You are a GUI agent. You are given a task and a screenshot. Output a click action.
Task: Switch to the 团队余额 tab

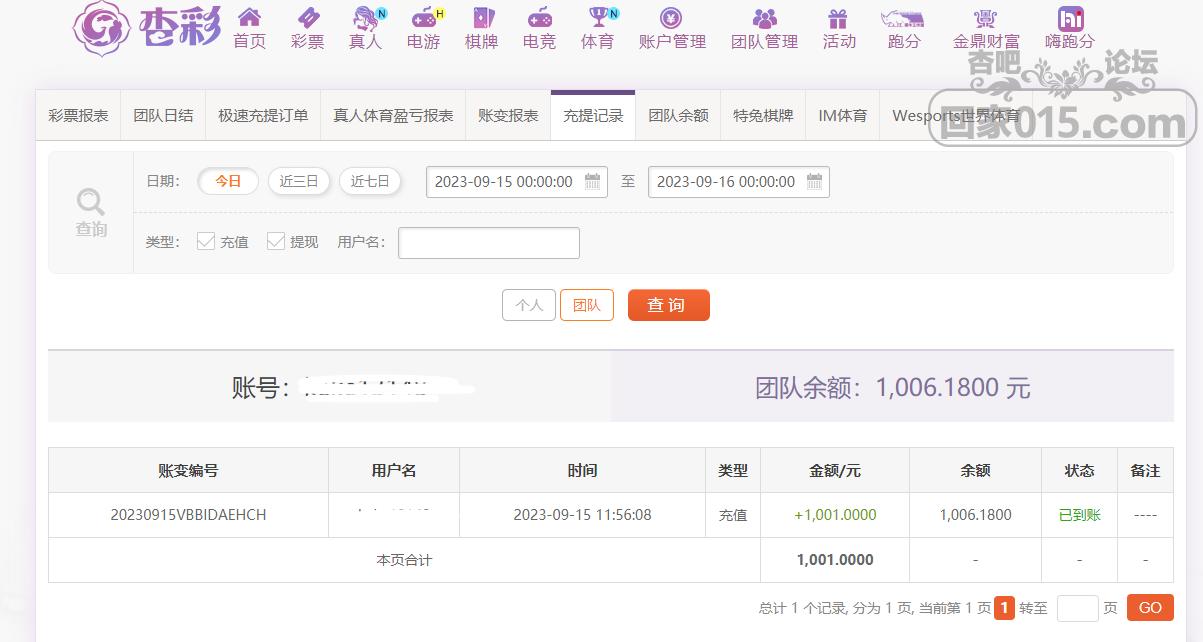click(678, 116)
